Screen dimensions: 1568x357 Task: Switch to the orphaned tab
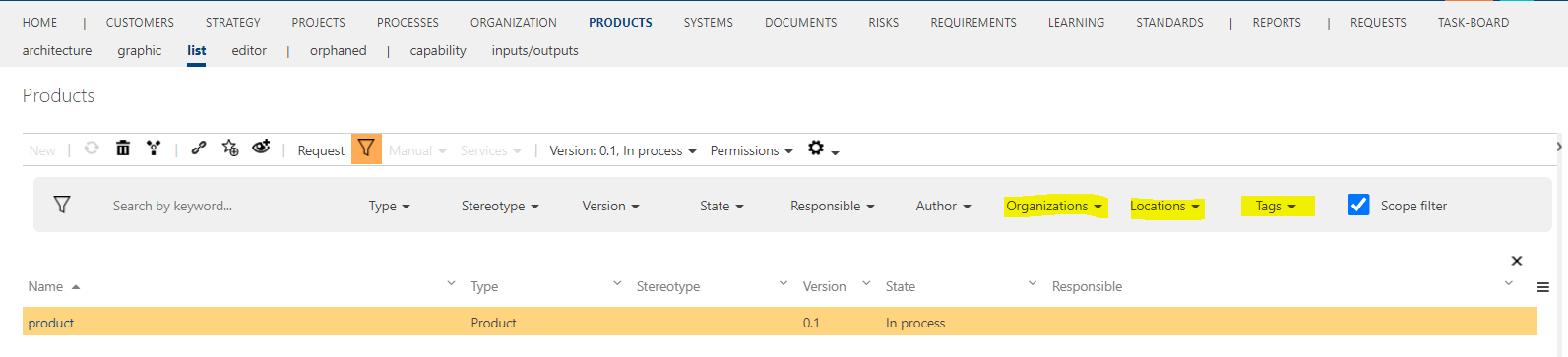[x=338, y=50]
